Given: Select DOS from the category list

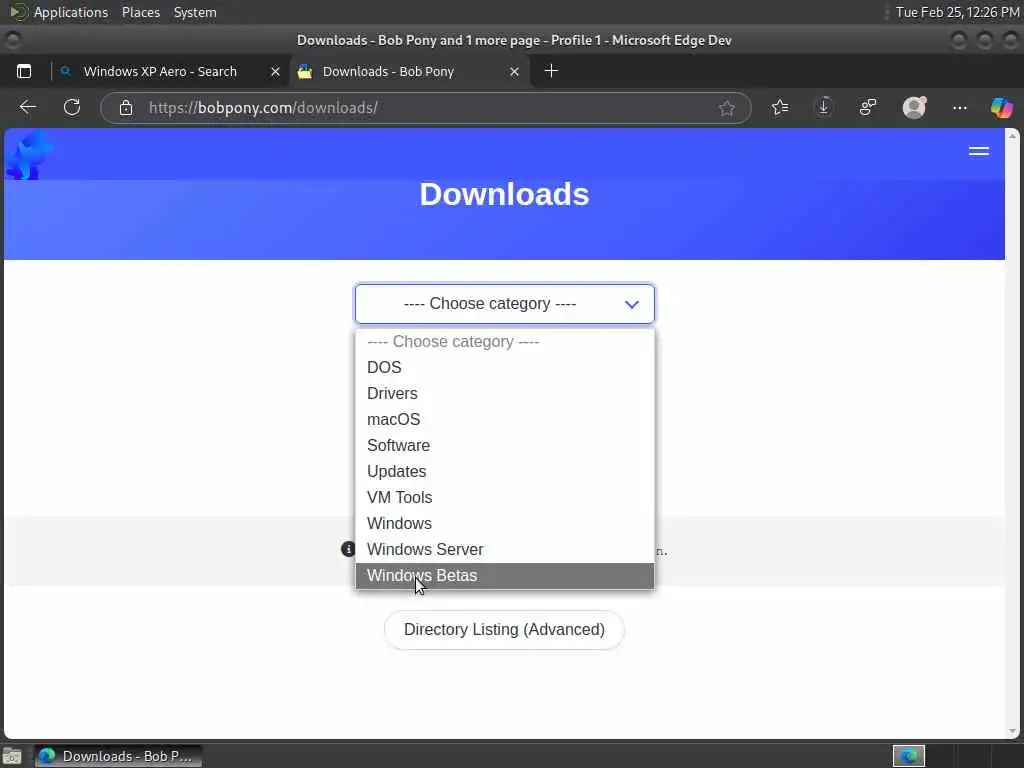Looking at the screenshot, I should [x=504, y=367].
